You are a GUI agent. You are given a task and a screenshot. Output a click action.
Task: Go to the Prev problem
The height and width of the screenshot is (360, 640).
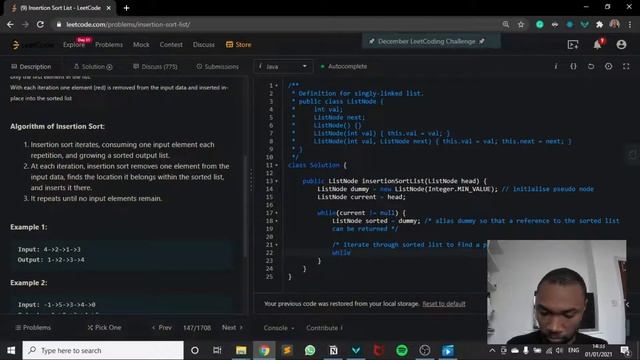point(162,327)
